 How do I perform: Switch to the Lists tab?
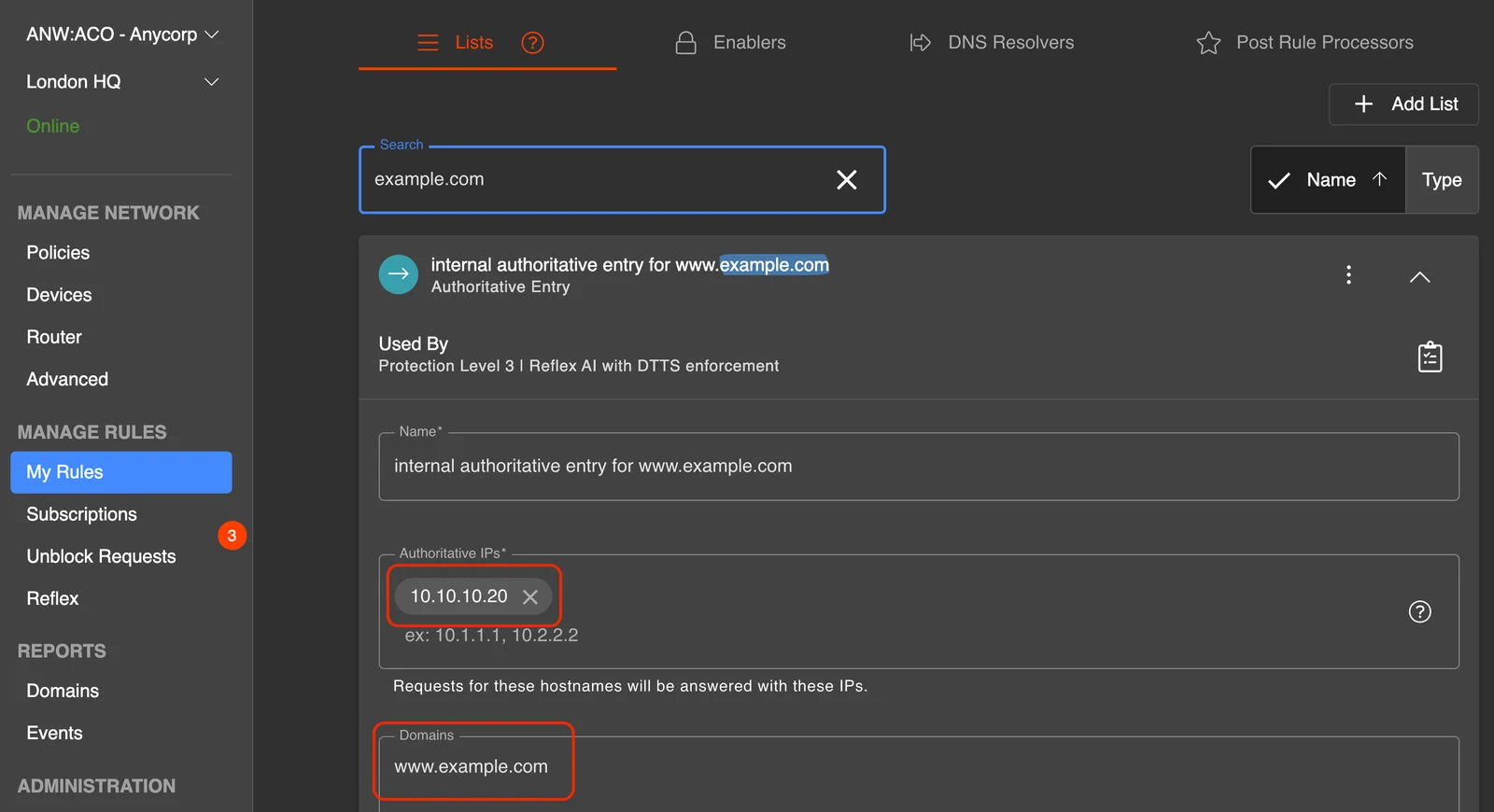[x=487, y=43]
